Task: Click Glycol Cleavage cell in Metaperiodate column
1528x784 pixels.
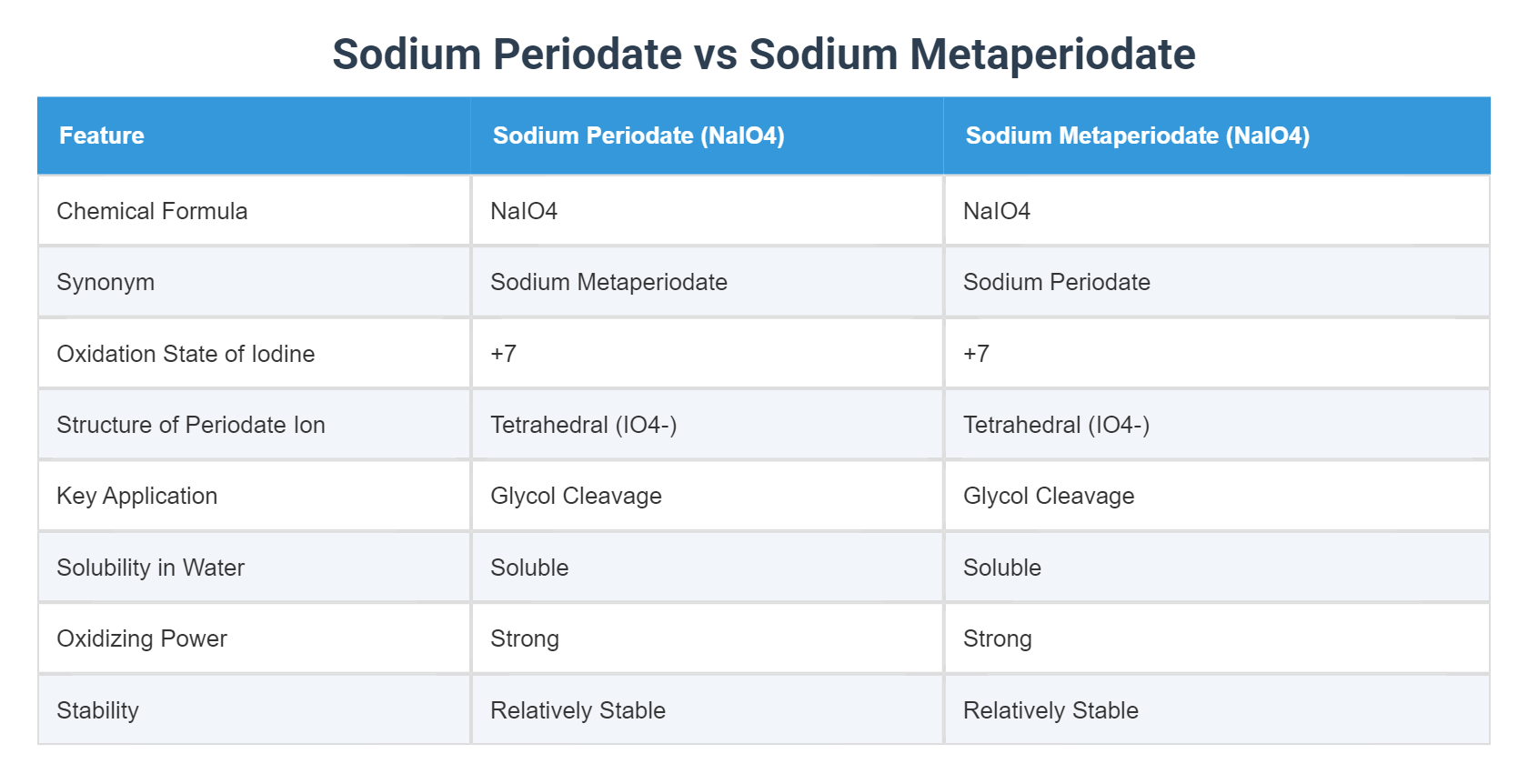Action: coord(1217,496)
